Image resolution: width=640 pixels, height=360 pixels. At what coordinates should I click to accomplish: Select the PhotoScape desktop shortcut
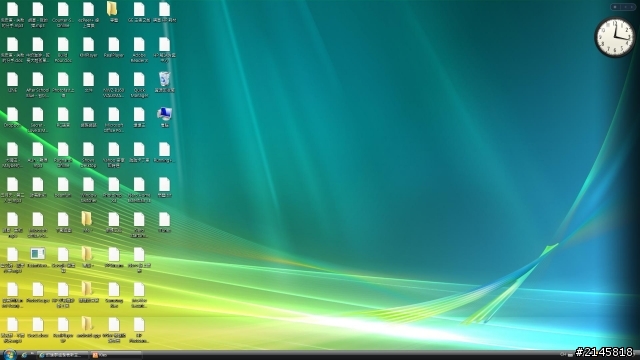point(38,293)
